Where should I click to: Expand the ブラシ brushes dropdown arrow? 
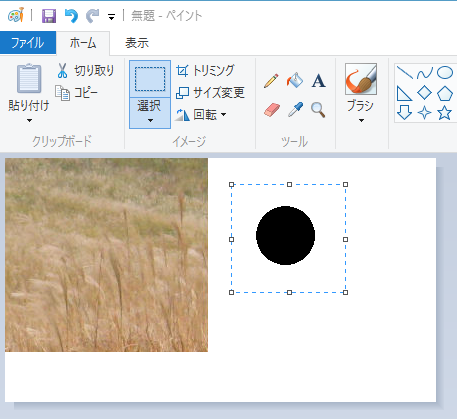tap(361, 120)
